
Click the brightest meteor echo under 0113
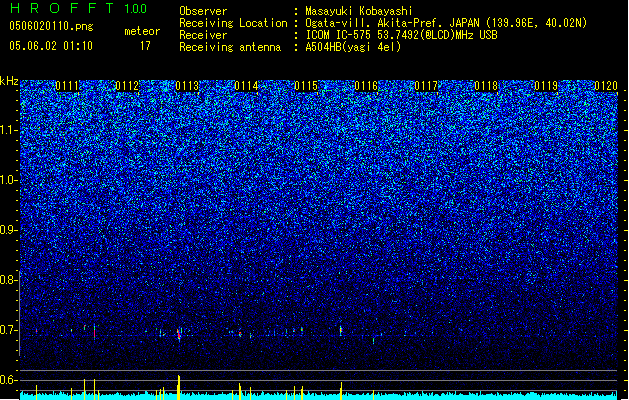pos(179,334)
